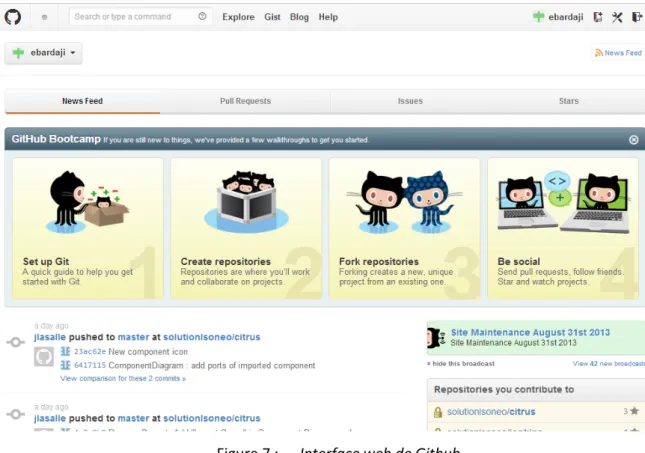645x453 pixels.
Task: Close the GitHub Bootcamp banner
Action: click(x=633, y=140)
